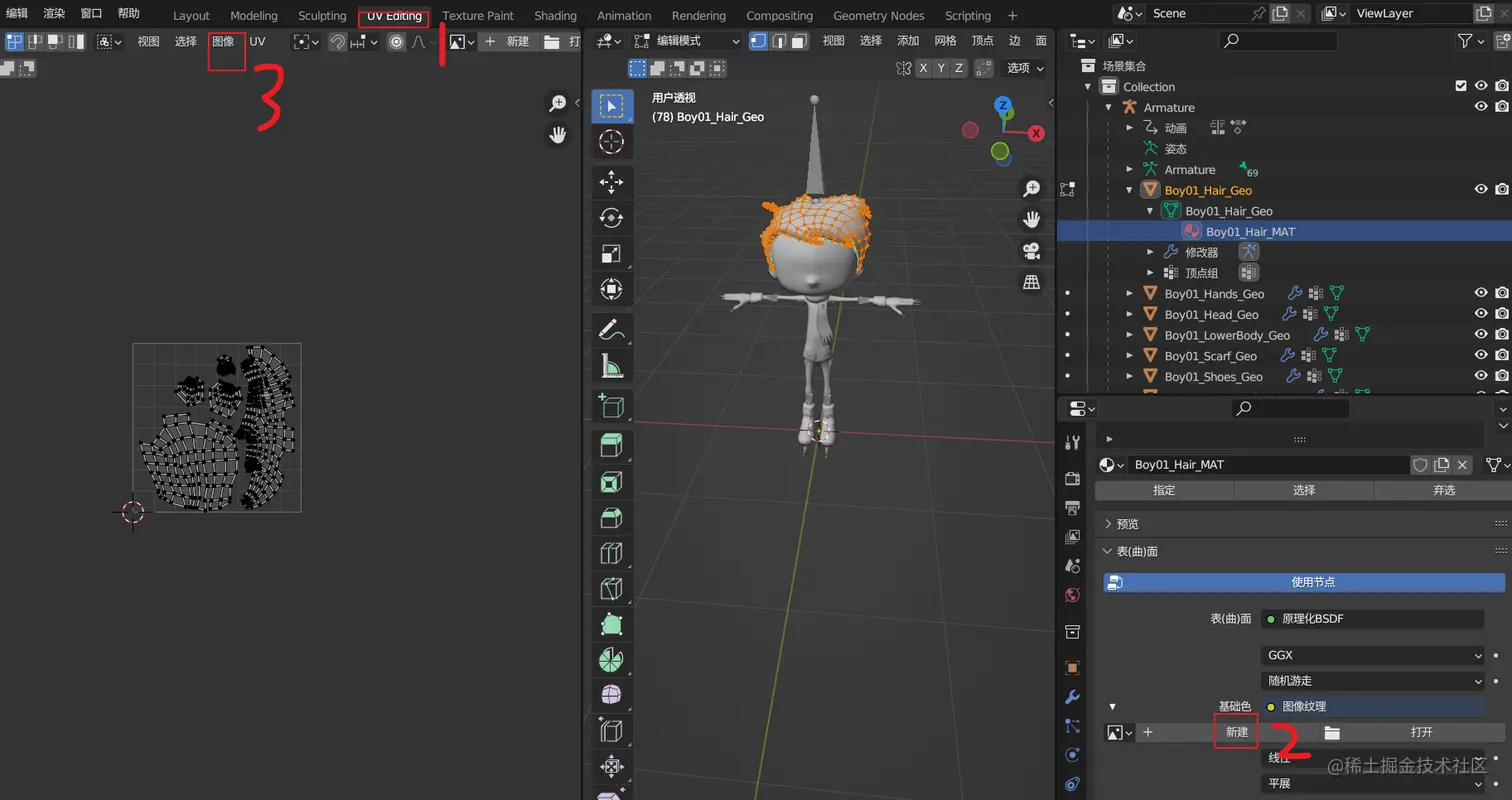The image size is (1512, 800).
Task: Hide Armature using its eye icon
Action: coord(1481,107)
